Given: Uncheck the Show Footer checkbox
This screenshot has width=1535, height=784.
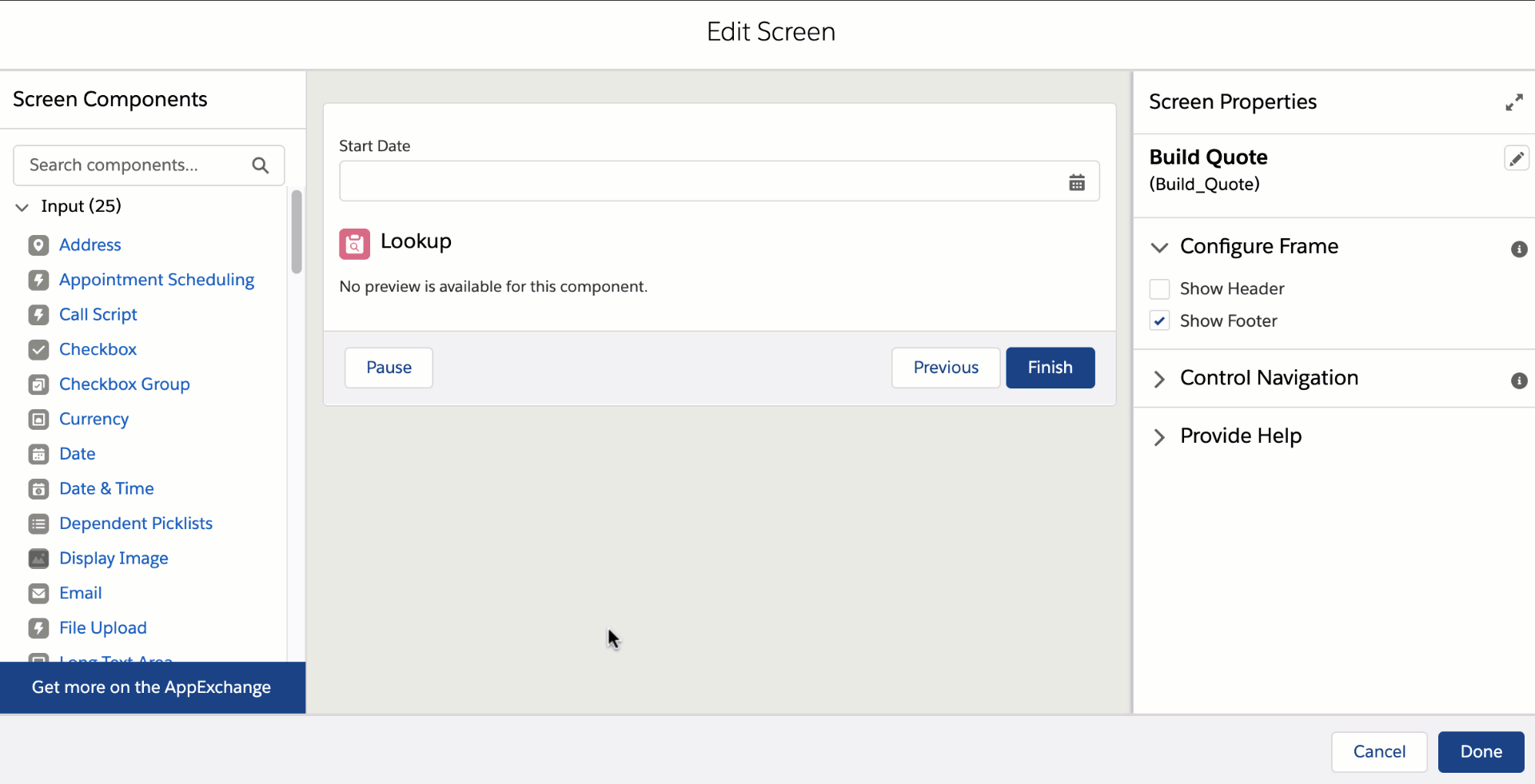Looking at the screenshot, I should 1159,320.
